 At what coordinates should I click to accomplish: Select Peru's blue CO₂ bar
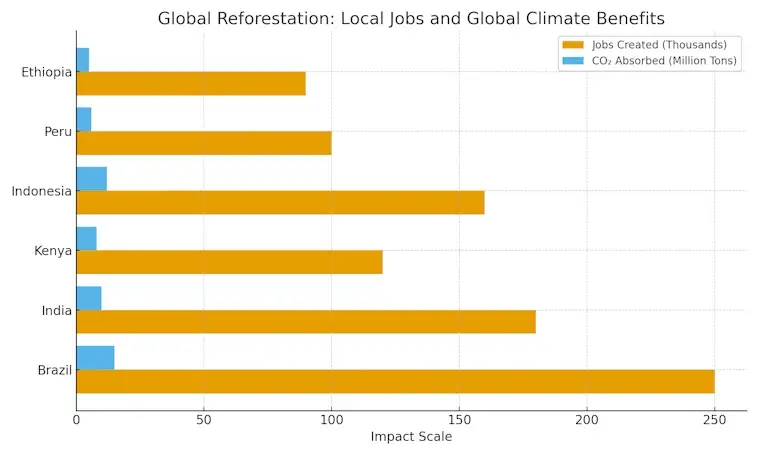pyautogui.click(x=84, y=119)
